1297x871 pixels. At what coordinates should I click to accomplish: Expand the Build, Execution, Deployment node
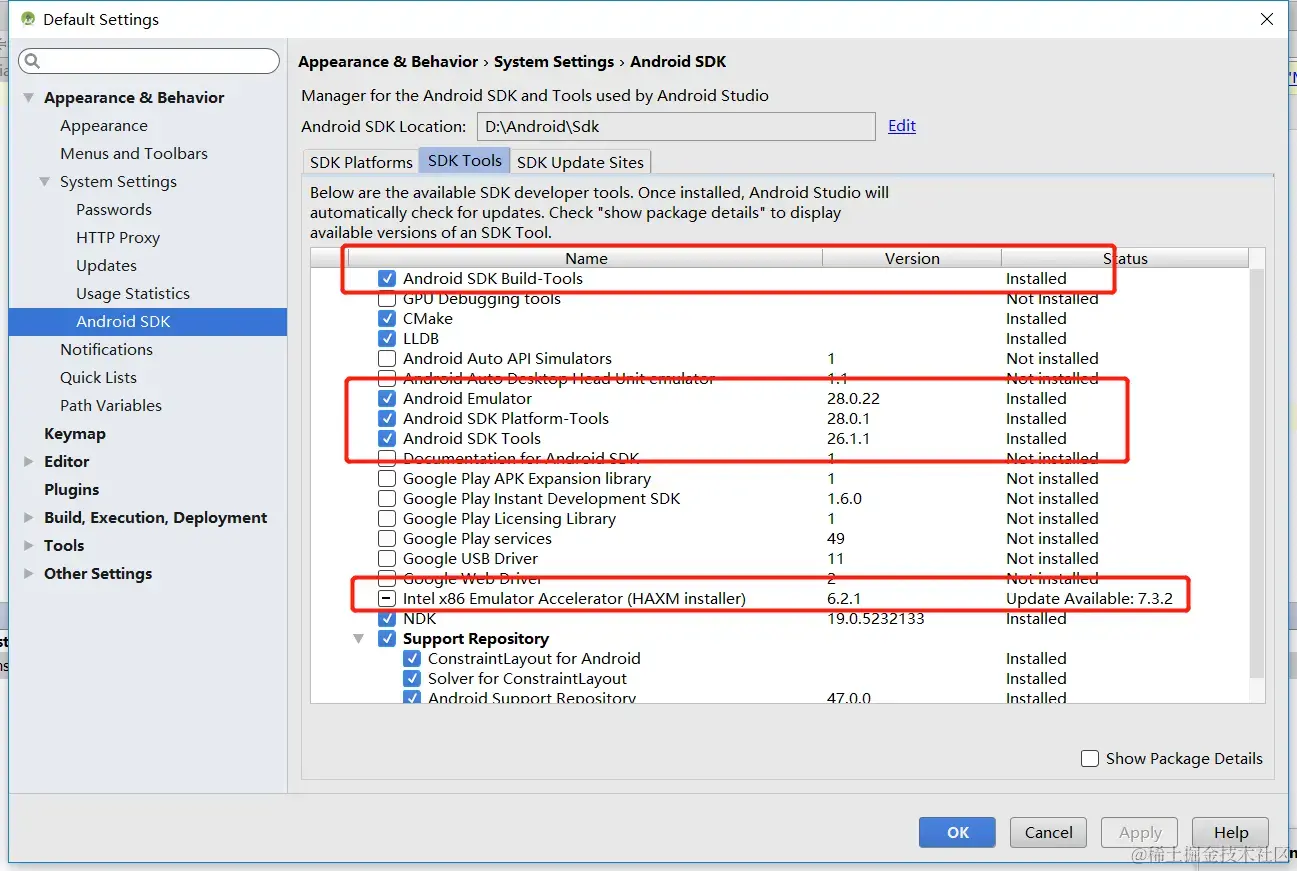tap(29, 518)
